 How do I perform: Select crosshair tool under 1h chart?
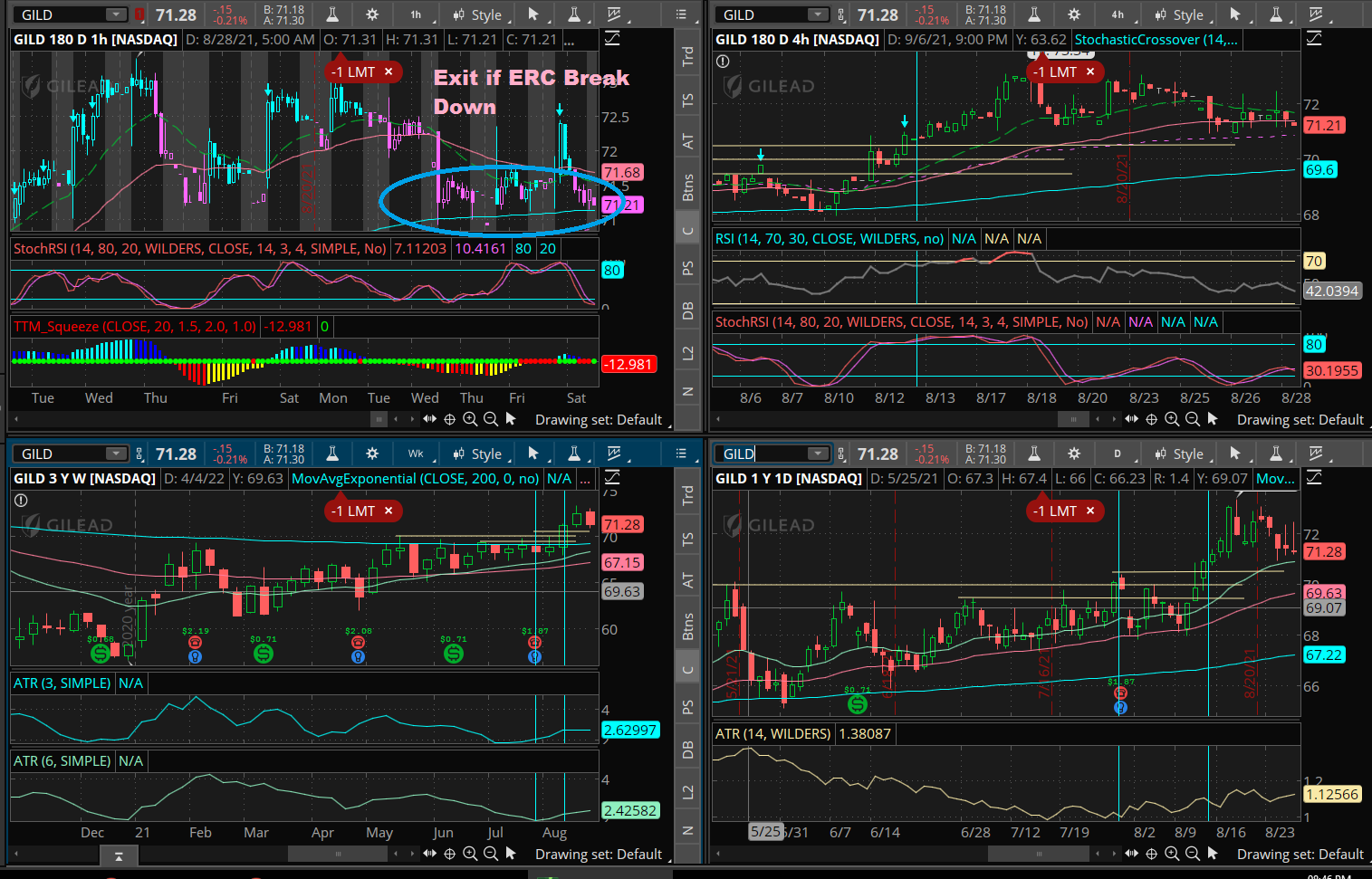pyautogui.click(x=449, y=419)
